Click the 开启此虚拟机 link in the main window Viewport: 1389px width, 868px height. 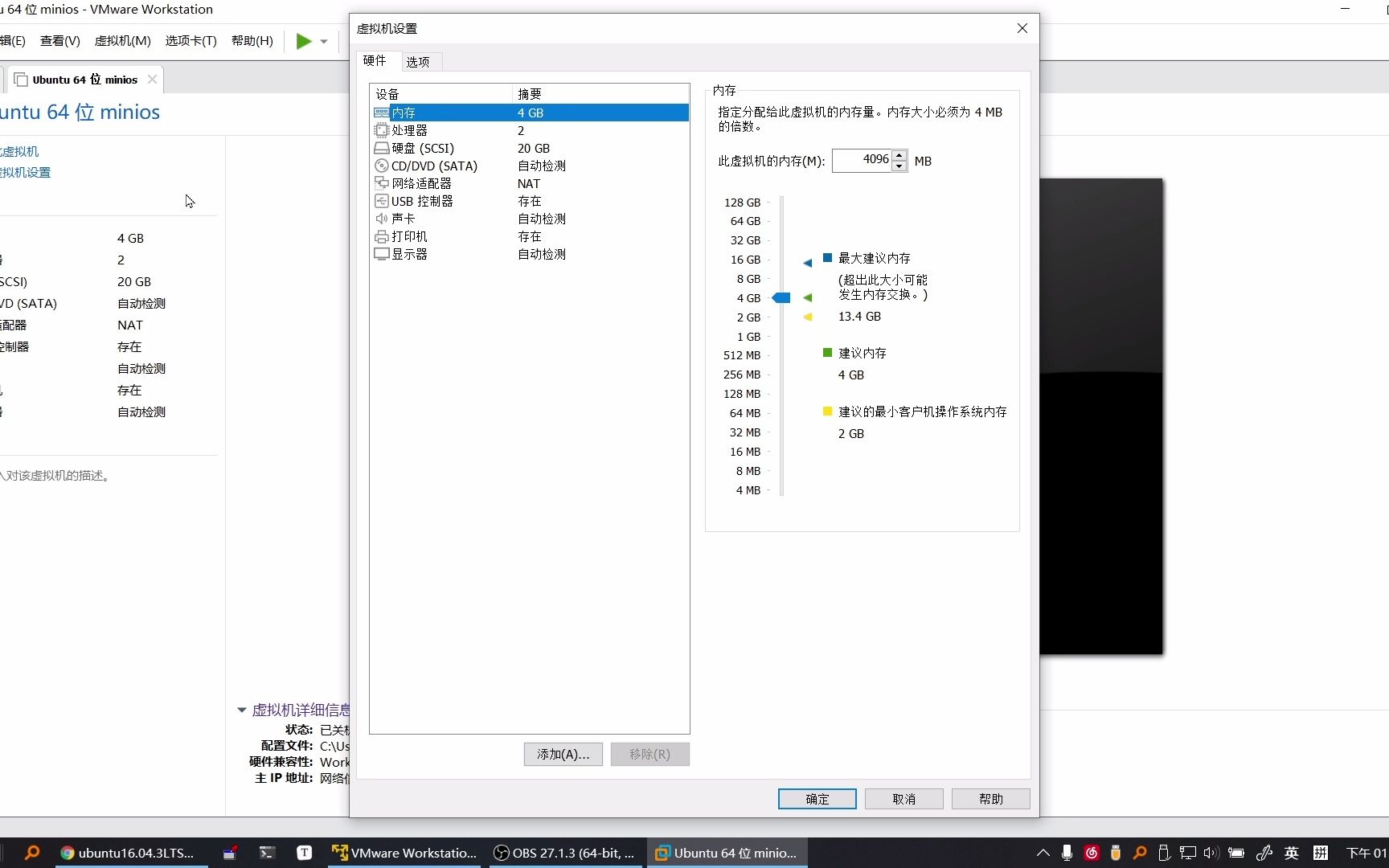point(19,151)
